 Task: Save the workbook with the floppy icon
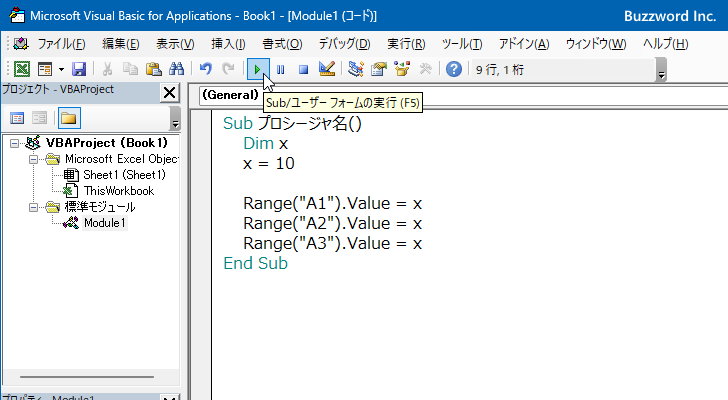(x=79, y=70)
